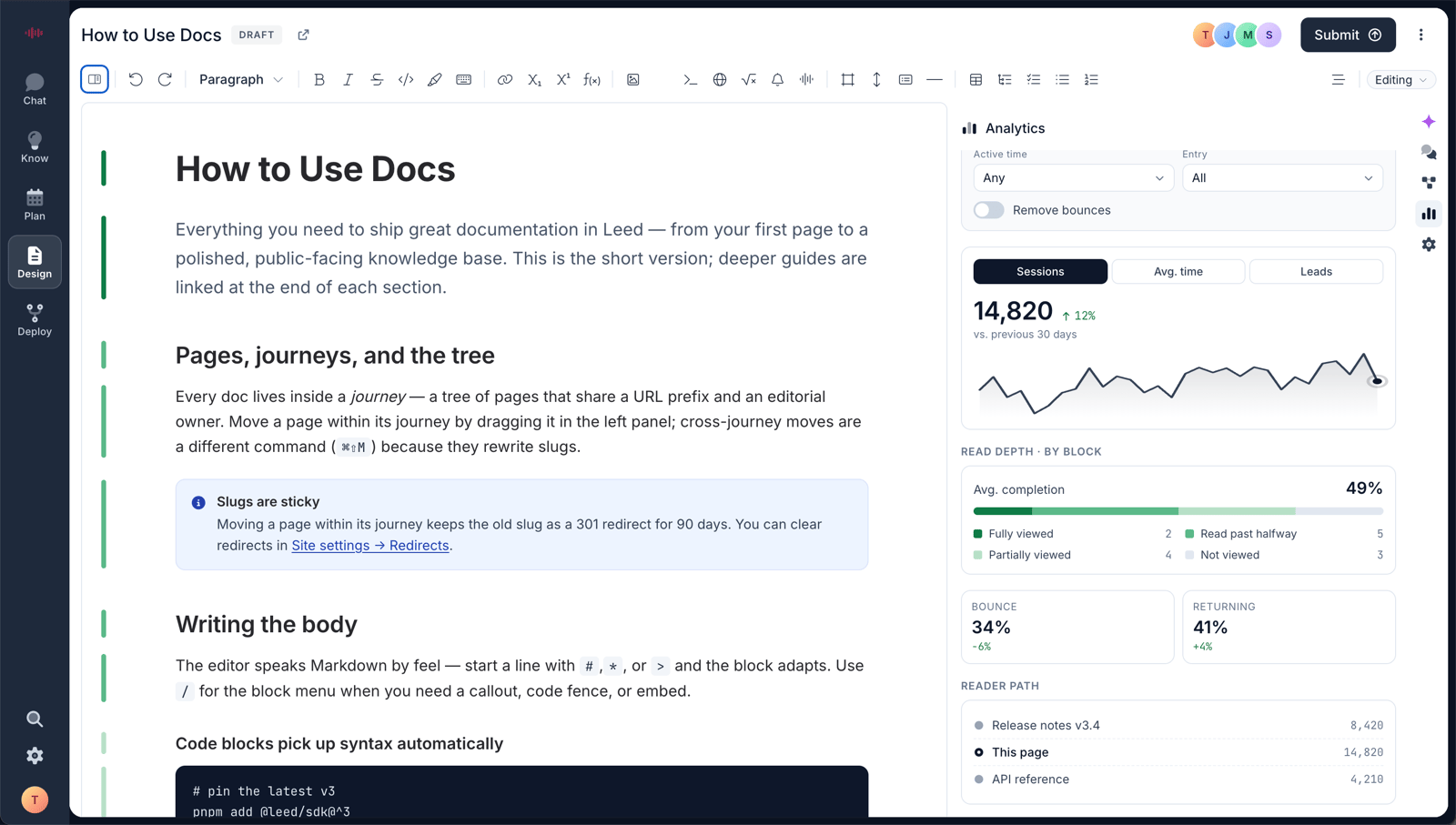The height and width of the screenshot is (825, 1456).
Task: Select the highlighter tool
Action: [435, 79]
